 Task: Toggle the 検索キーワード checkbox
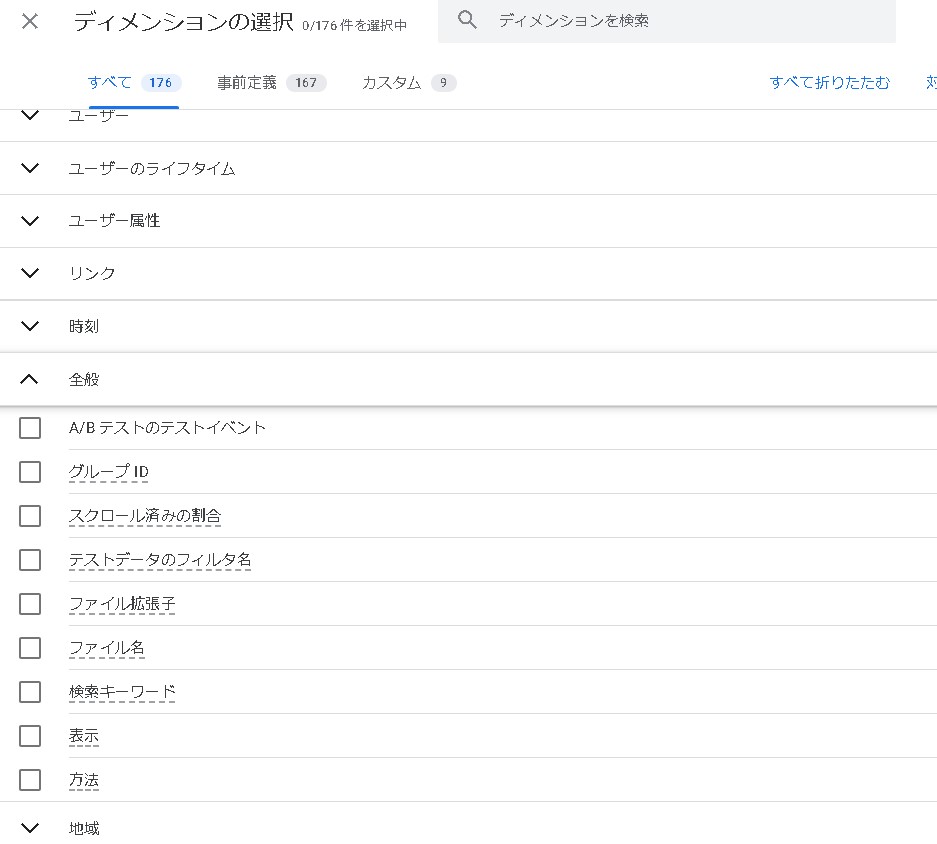coord(30,692)
